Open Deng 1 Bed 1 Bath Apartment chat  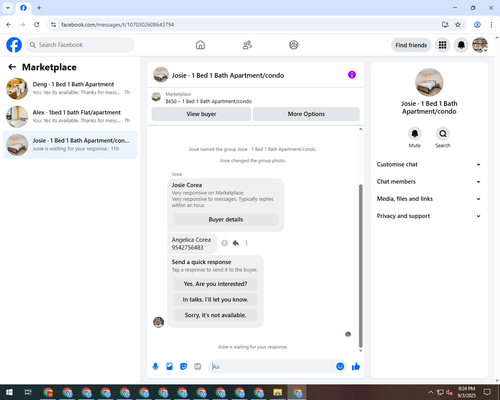pos(70,89)
